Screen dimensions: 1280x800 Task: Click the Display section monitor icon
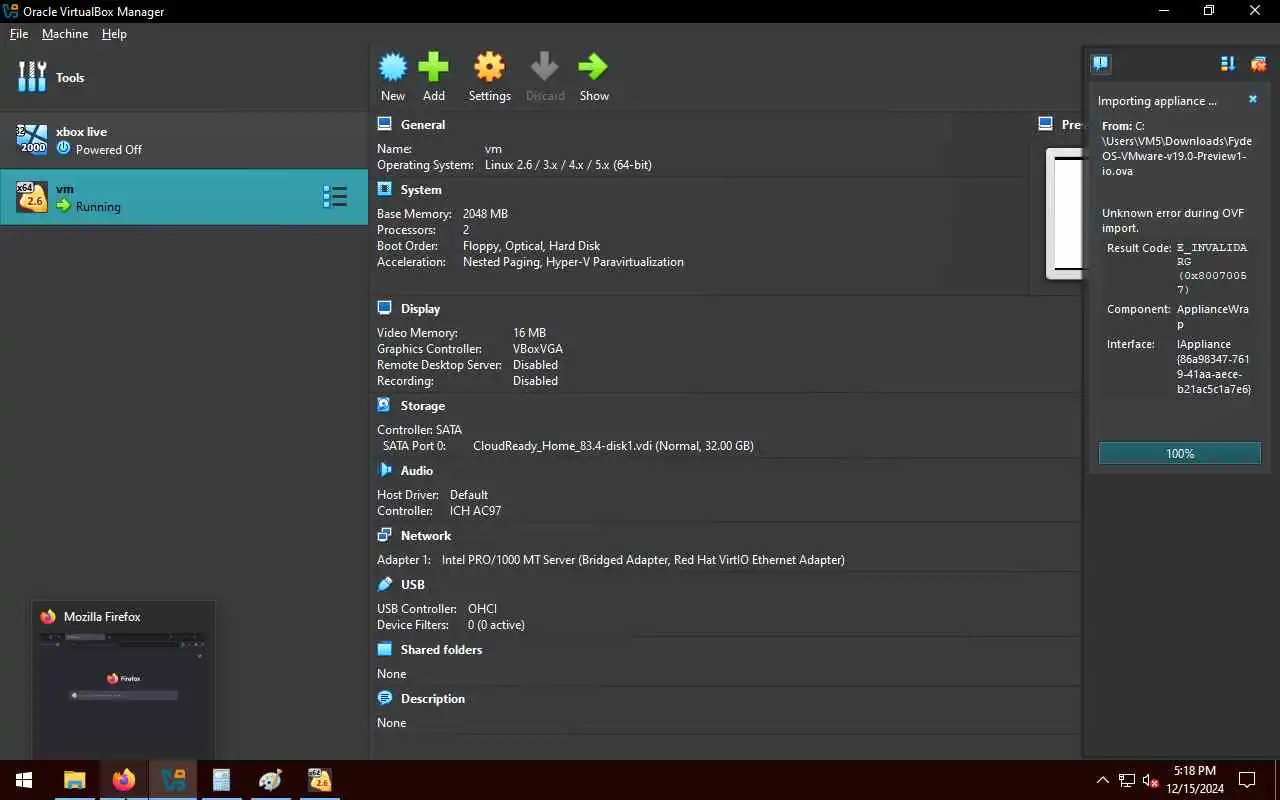385,308
